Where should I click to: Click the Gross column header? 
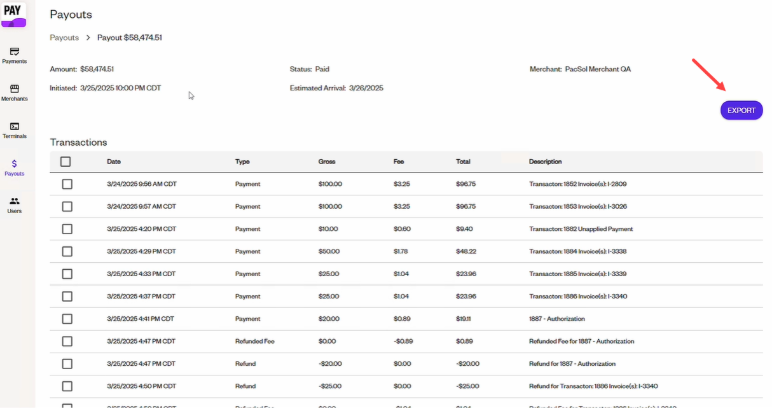[x=327, y=161]
